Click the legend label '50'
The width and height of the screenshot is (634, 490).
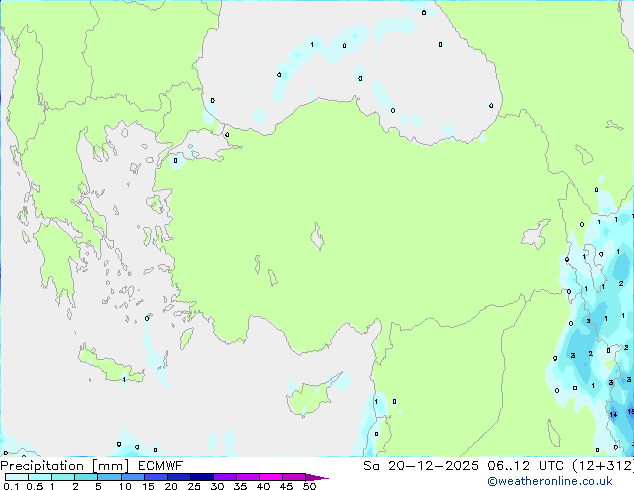309,486
